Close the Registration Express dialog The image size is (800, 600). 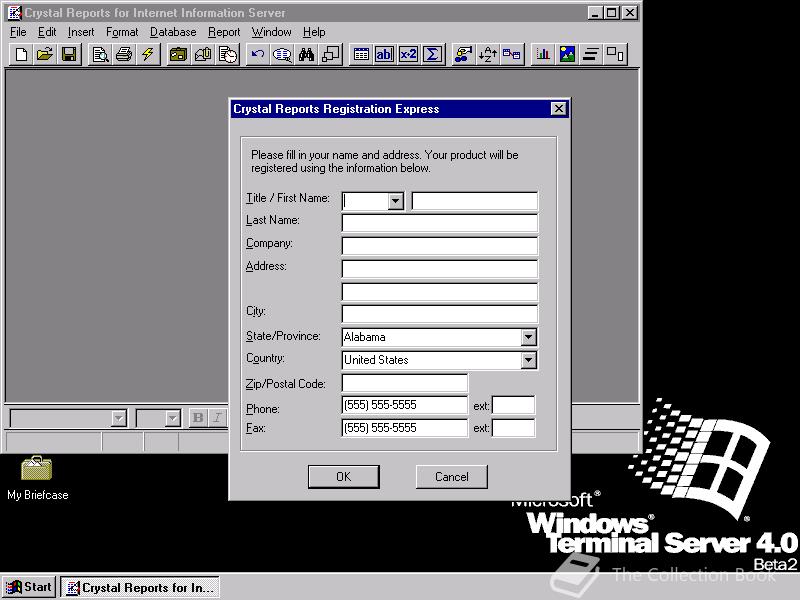[x=559, y=109]
